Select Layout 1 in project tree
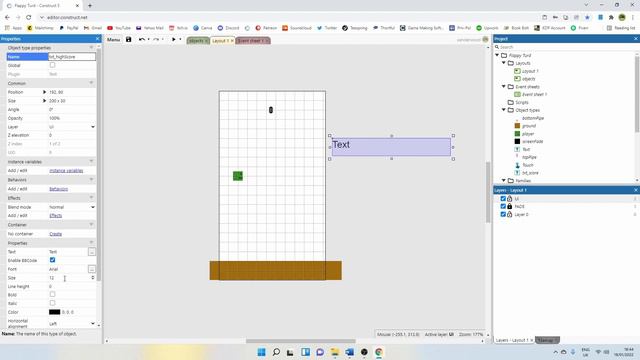 tap(530, 71)
